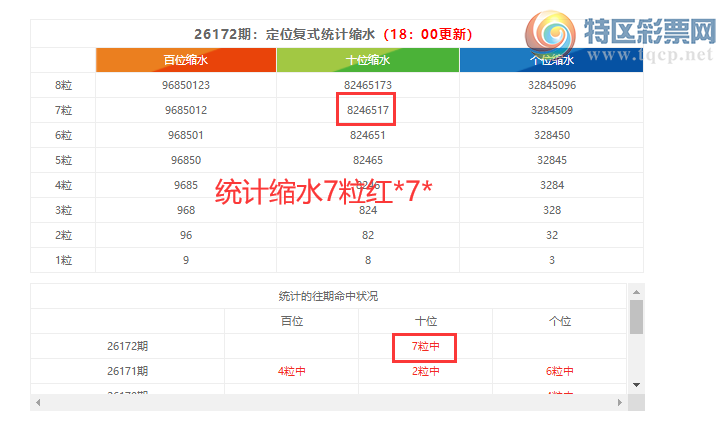The height and width of the screenshot is (424, 726).
Task: Click the horizontal scrollbar right arrow
Action: tap(620, 402)
